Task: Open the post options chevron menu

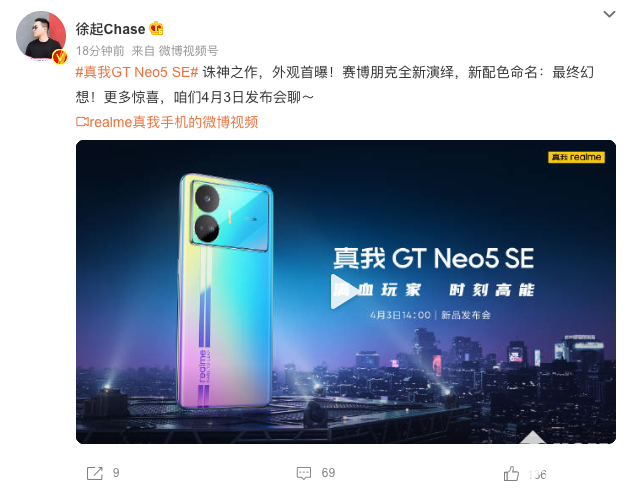Action: 609,14
